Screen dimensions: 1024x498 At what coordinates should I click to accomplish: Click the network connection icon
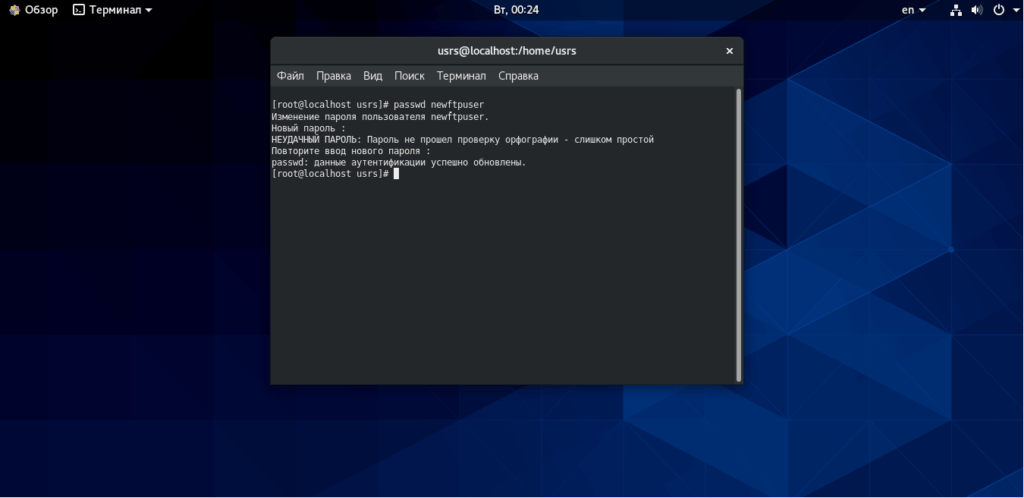(x=955, y=10)
